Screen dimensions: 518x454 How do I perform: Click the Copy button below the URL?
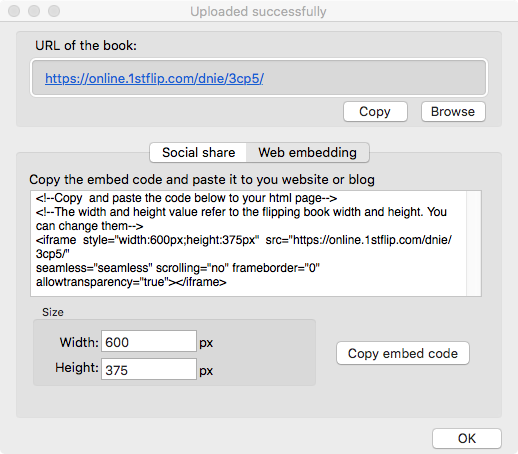coord(375,112)
